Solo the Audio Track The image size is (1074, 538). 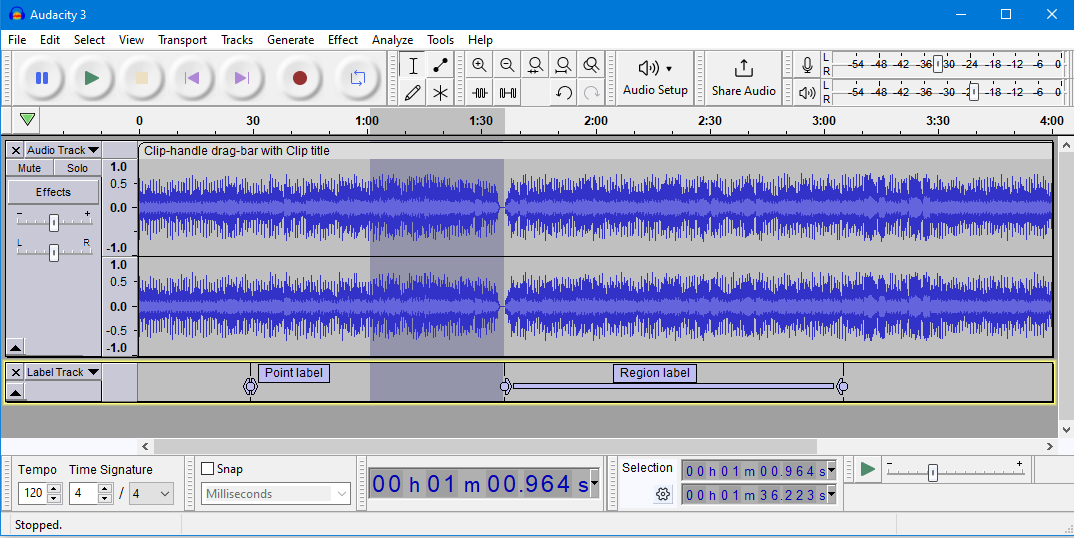[77, 168]
